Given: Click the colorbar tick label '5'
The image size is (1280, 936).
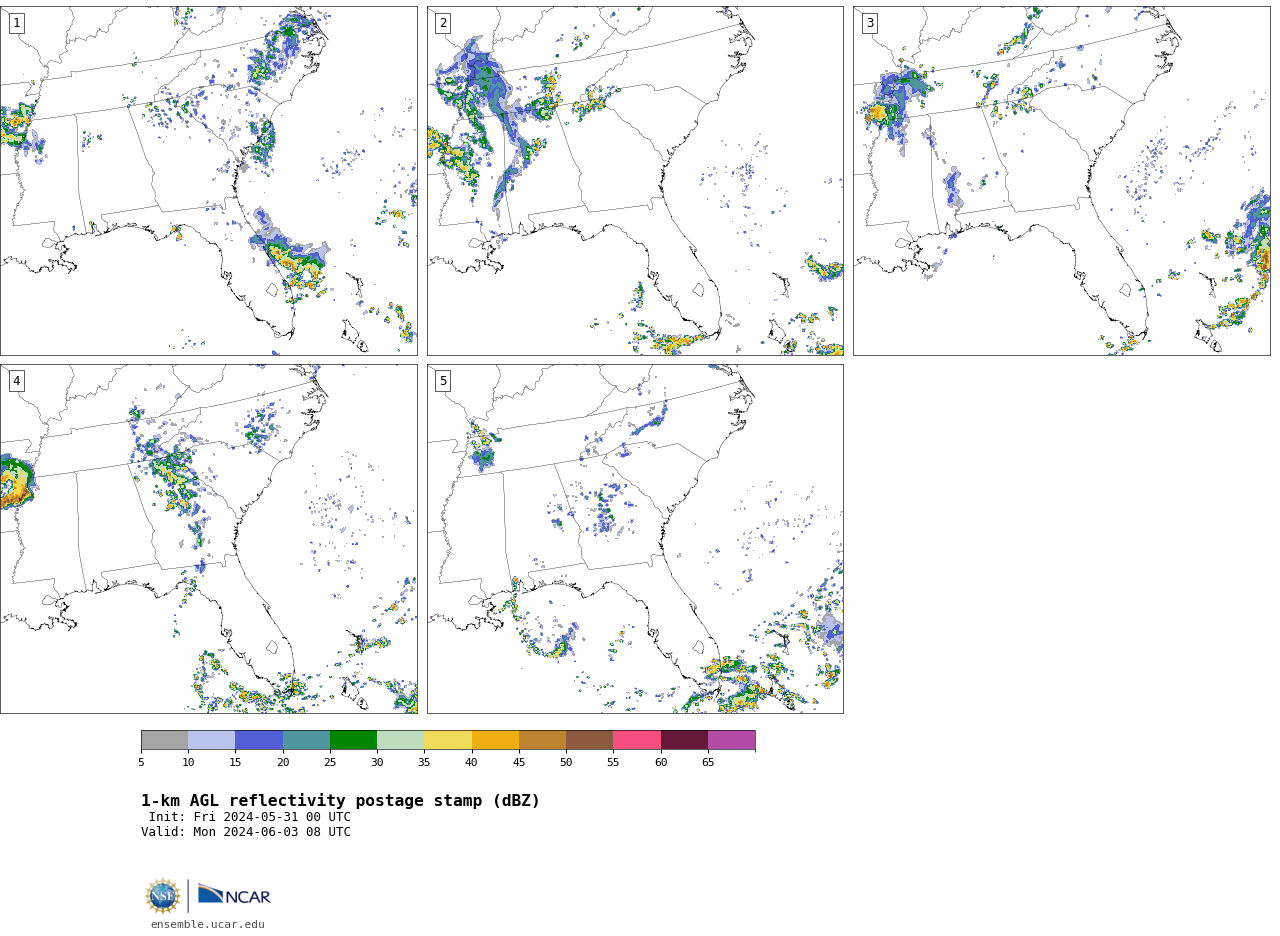Looking at the screenshot, I should [141, 763].
